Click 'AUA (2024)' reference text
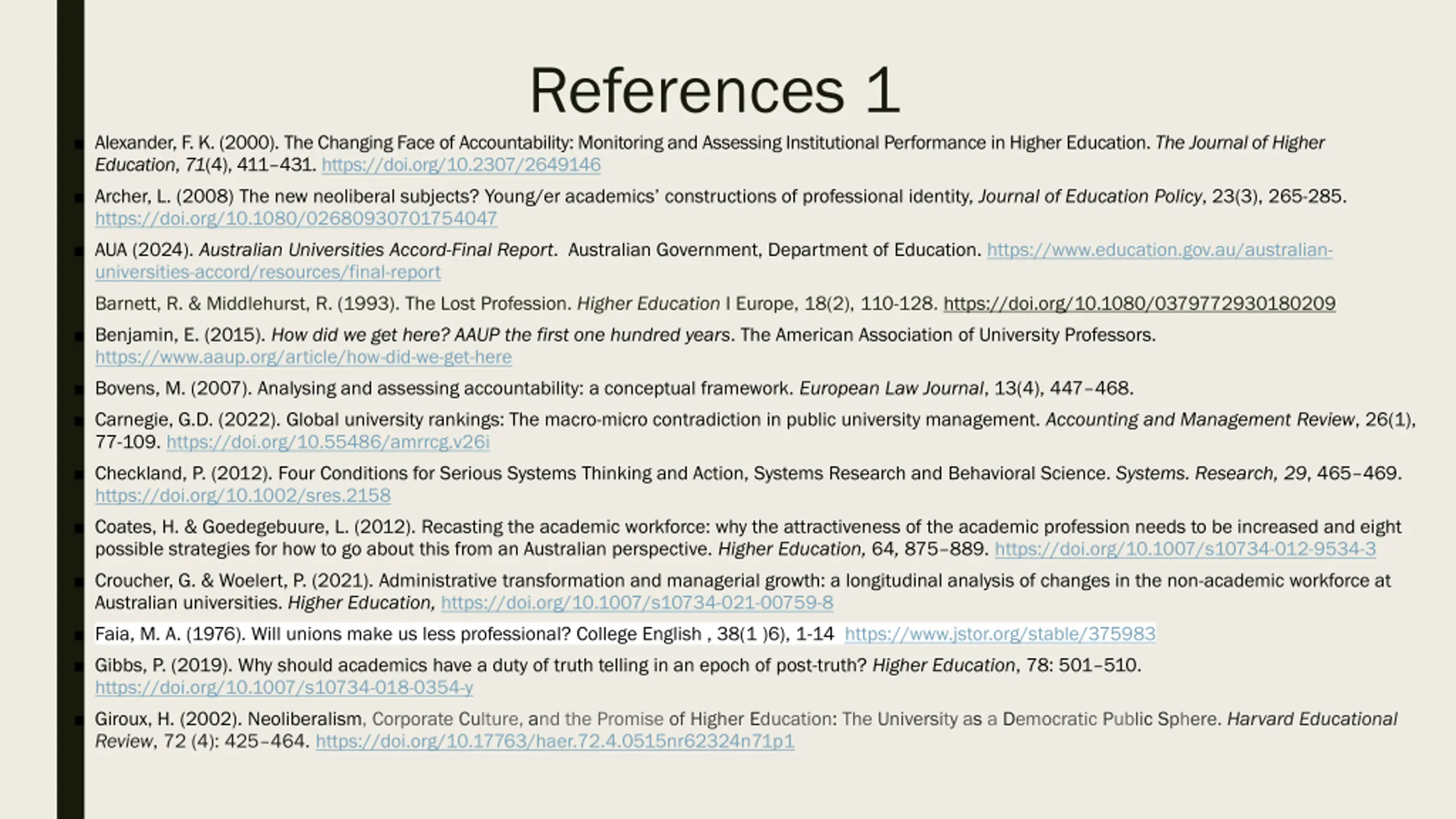This screenshot has height=819, width=1456. [144, 250]
